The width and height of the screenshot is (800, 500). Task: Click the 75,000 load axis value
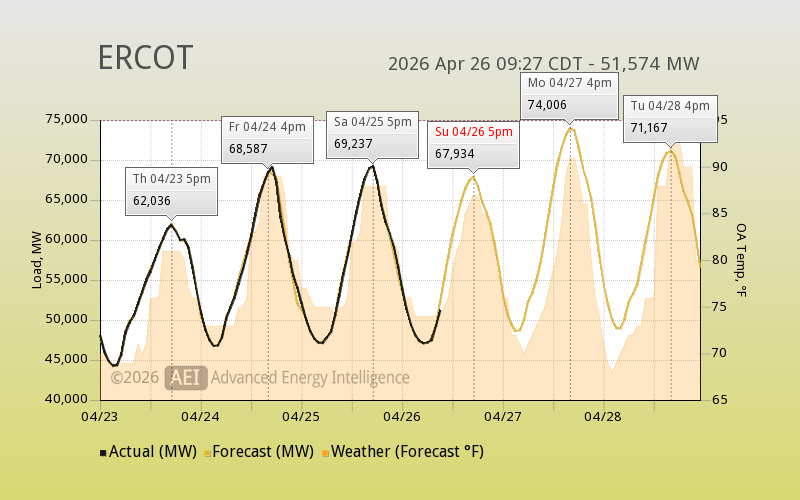point(67,119)
